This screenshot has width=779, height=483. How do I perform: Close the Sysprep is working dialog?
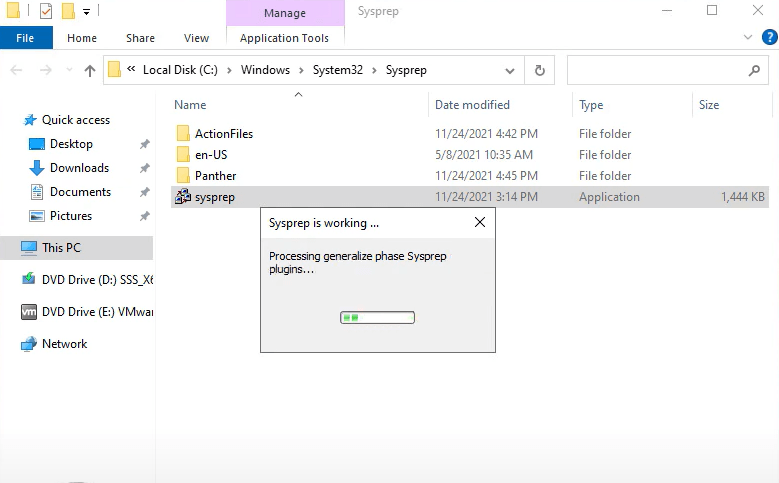click(x=480, y=222)
